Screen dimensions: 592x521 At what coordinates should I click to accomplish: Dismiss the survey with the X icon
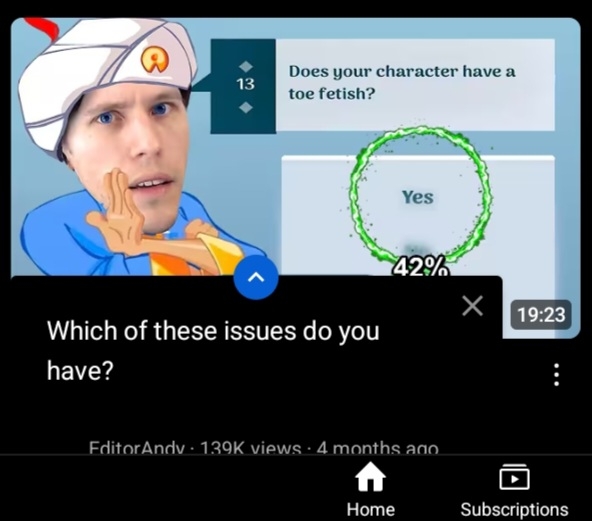(x=472, y=305)
